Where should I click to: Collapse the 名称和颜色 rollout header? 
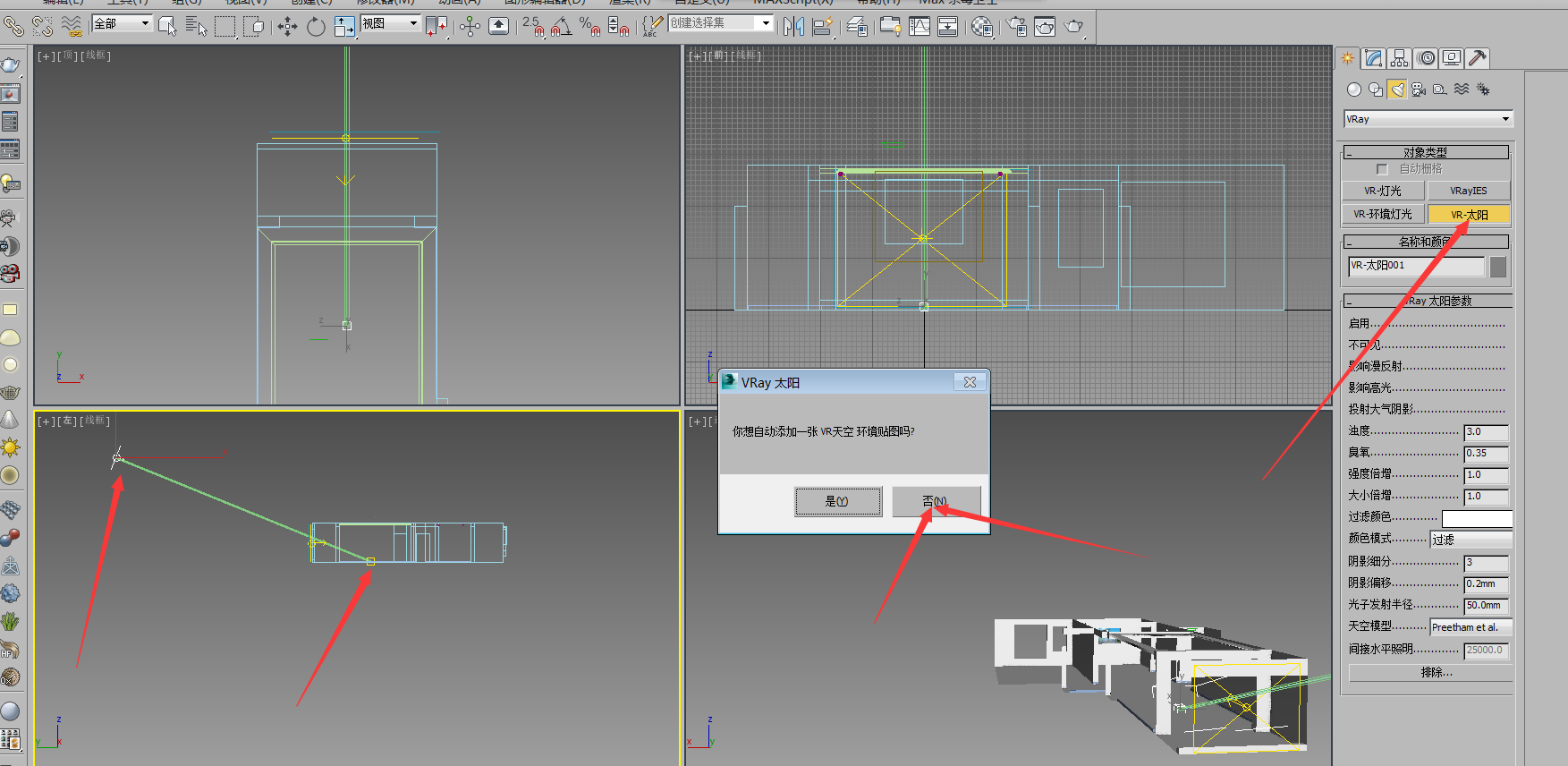pyautogui.click(x=1426, y=242)
